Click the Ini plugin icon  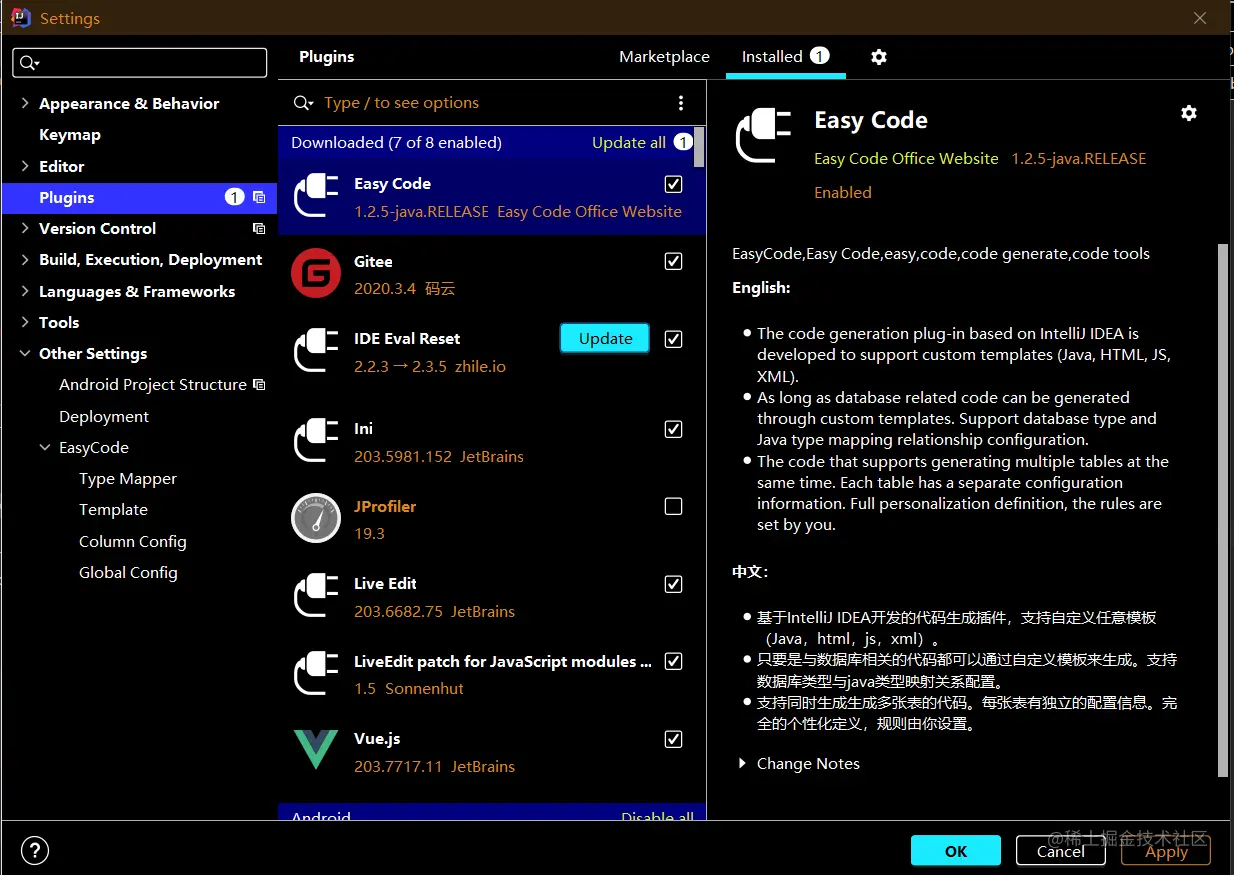tap(316, 441)
